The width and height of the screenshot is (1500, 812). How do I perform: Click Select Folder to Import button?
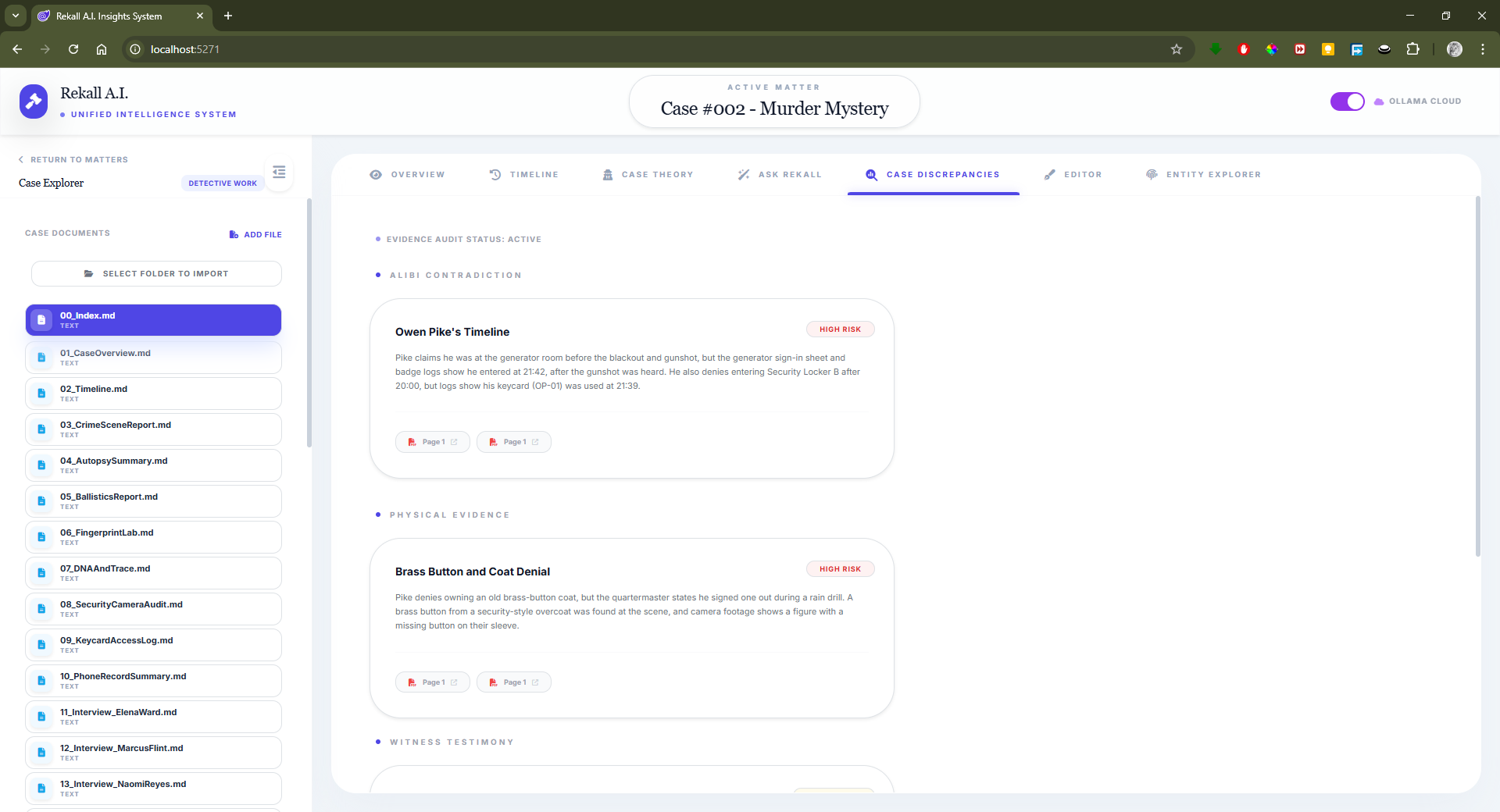[156, 274]
